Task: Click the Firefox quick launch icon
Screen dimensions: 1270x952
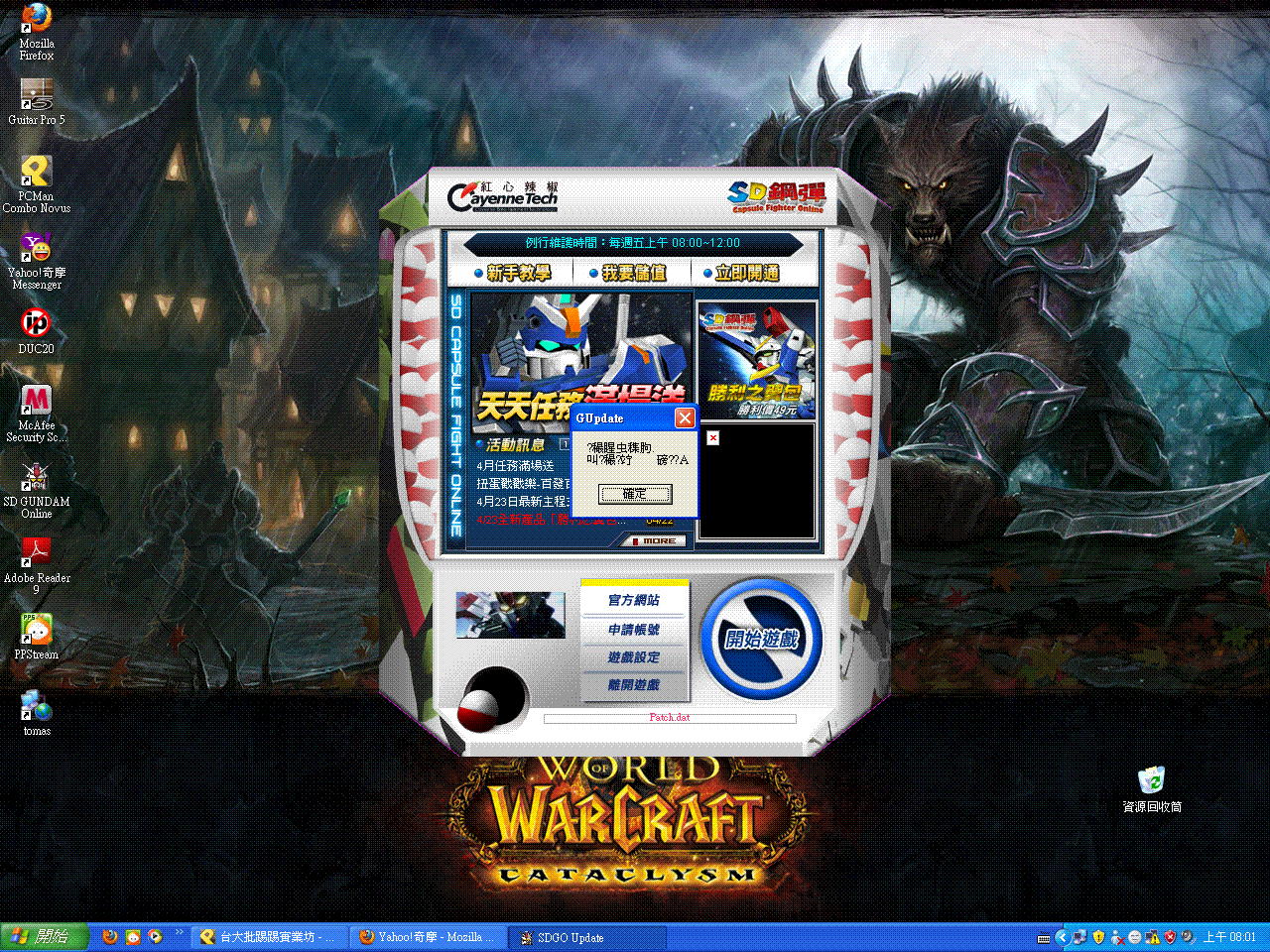Action: (x=110, y=936)
